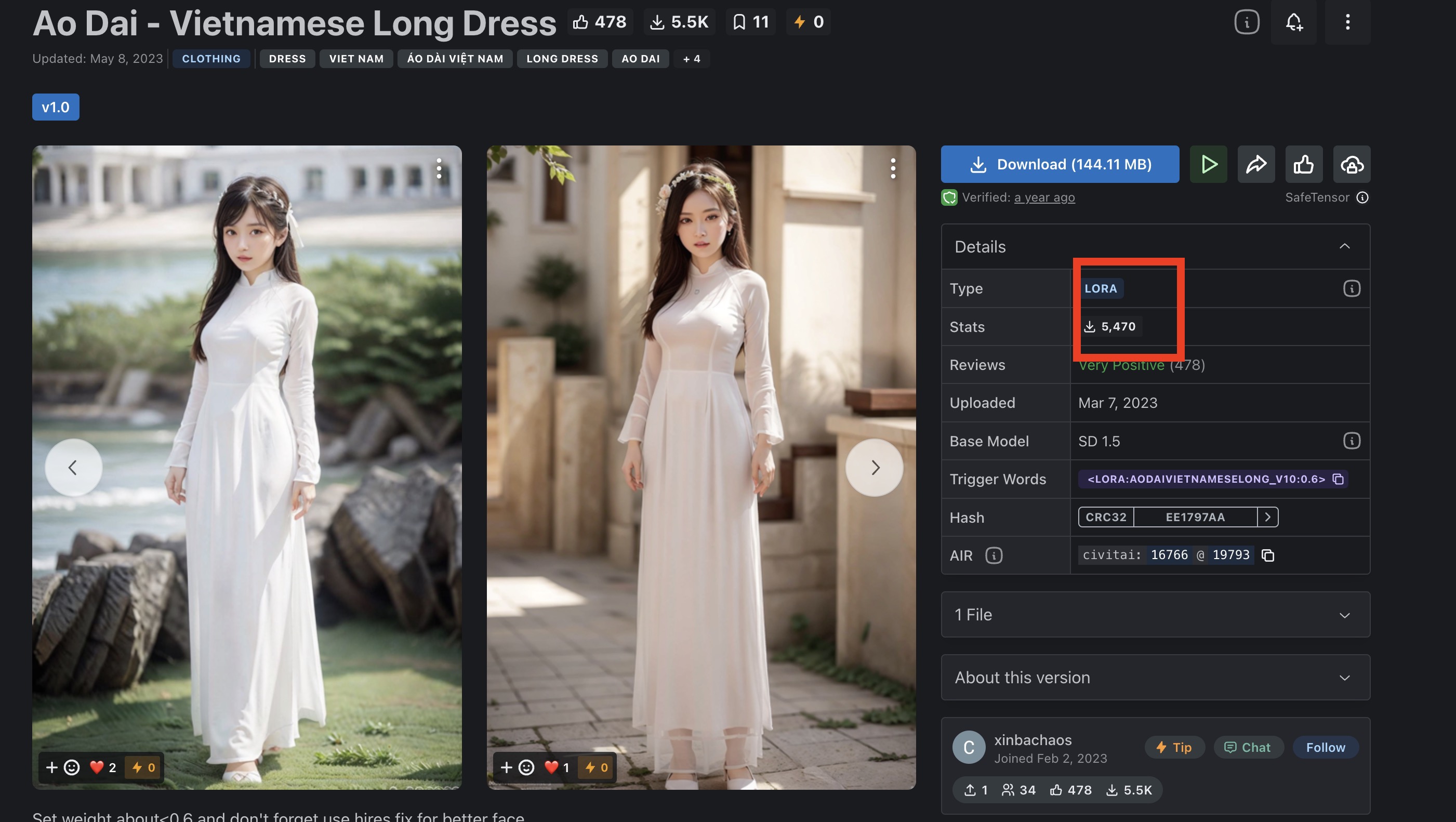Click the buzz tip count on right image
This screenshot has width=1456, height=822.
pos(597,767)
